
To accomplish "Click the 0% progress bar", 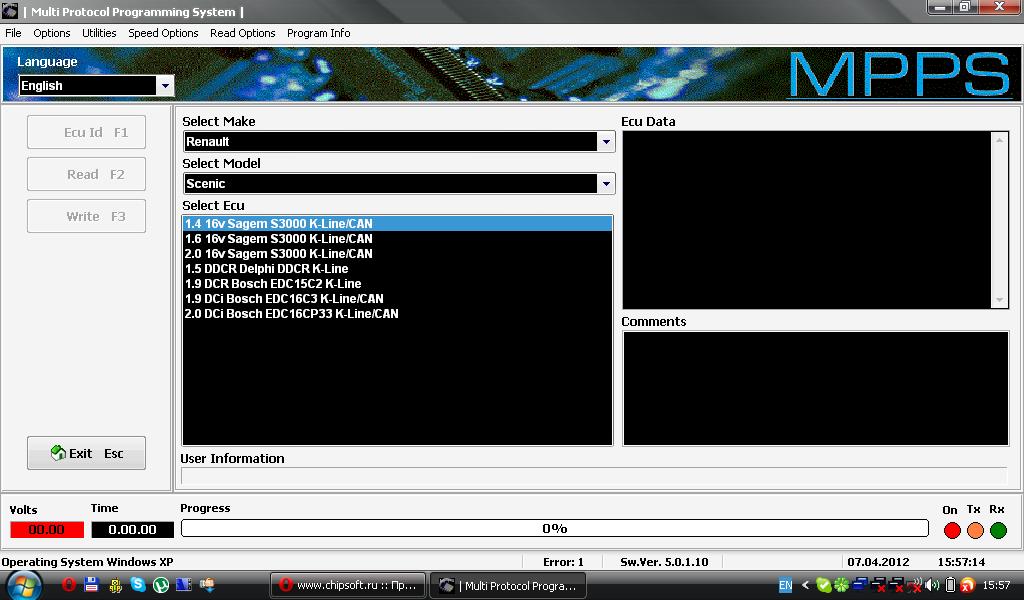I will tap(554, 528).
